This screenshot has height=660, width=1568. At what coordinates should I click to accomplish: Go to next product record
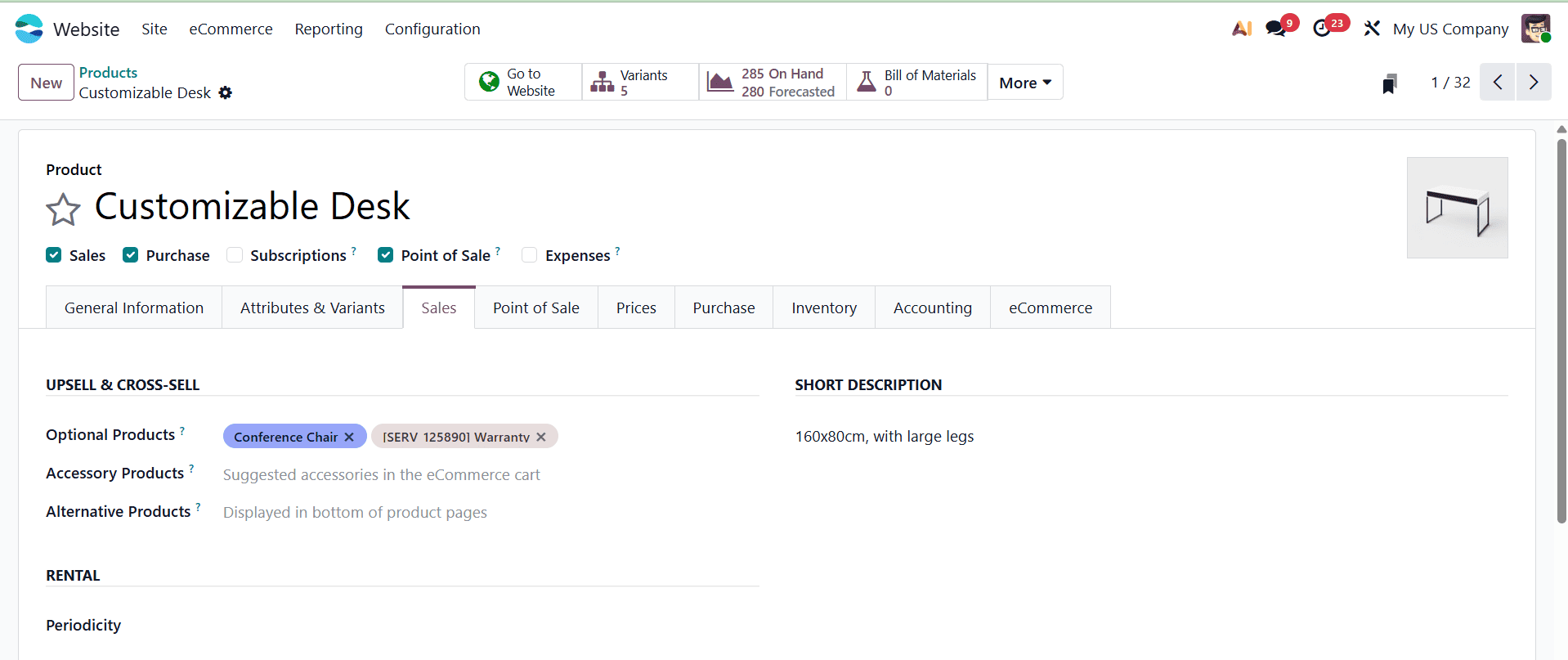tap(1534, 82)
